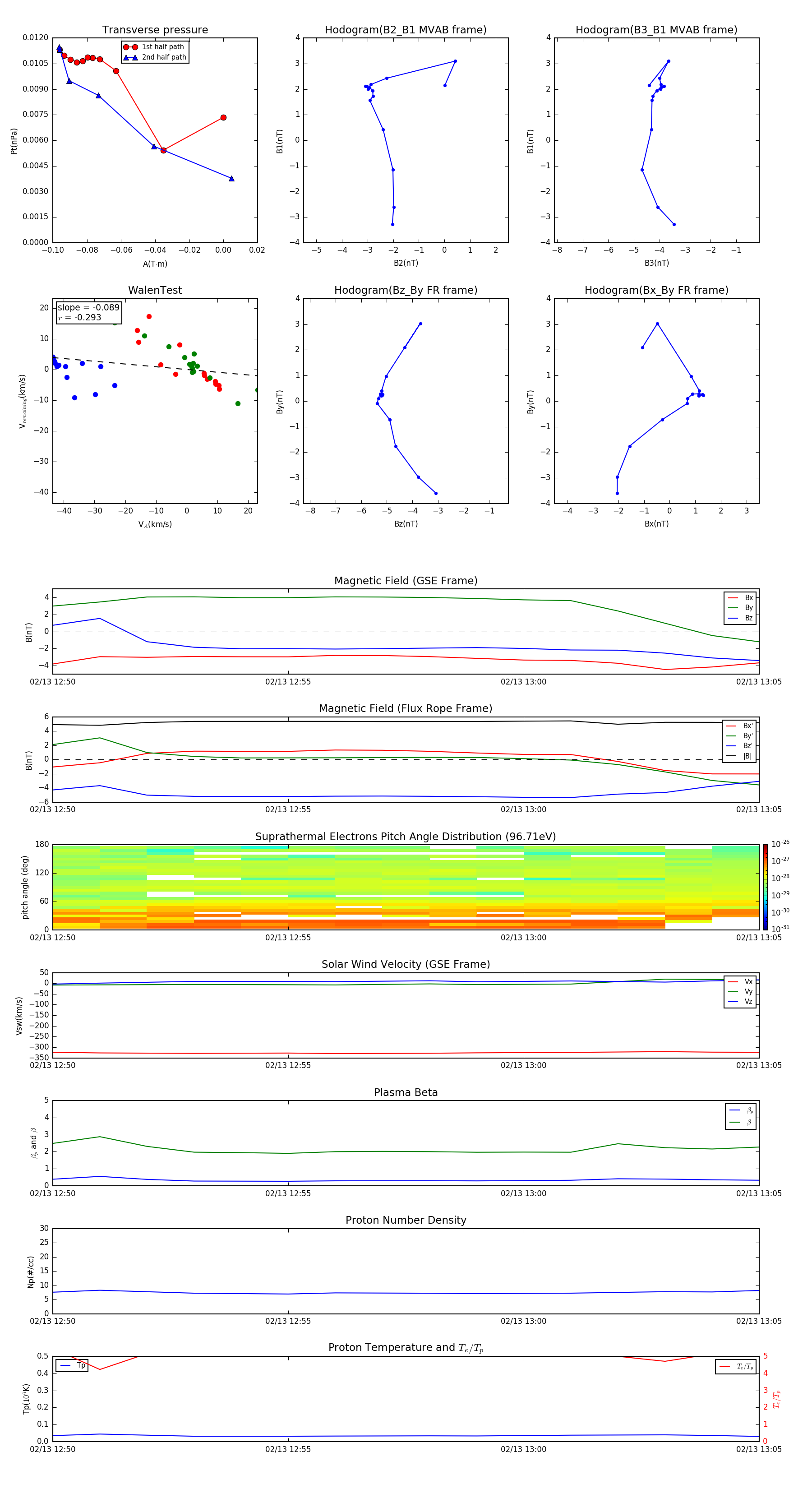This screenshot has width=812, height=1489.
Task: Click the 'Vx' legend entry in velocity plot
Action: click(x=740, y=981)
